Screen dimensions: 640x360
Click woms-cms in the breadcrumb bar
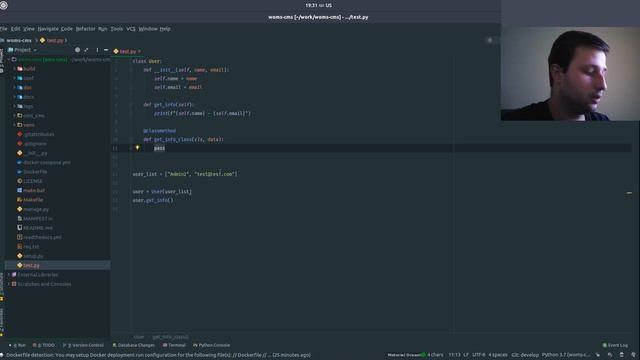pos(18,40)
